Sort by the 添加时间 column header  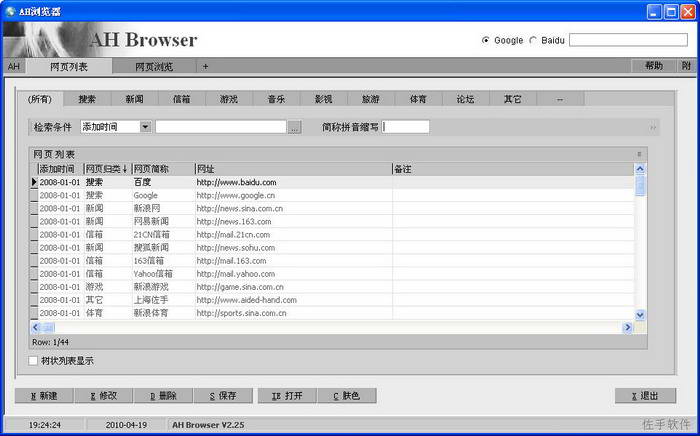pos(61,169)
